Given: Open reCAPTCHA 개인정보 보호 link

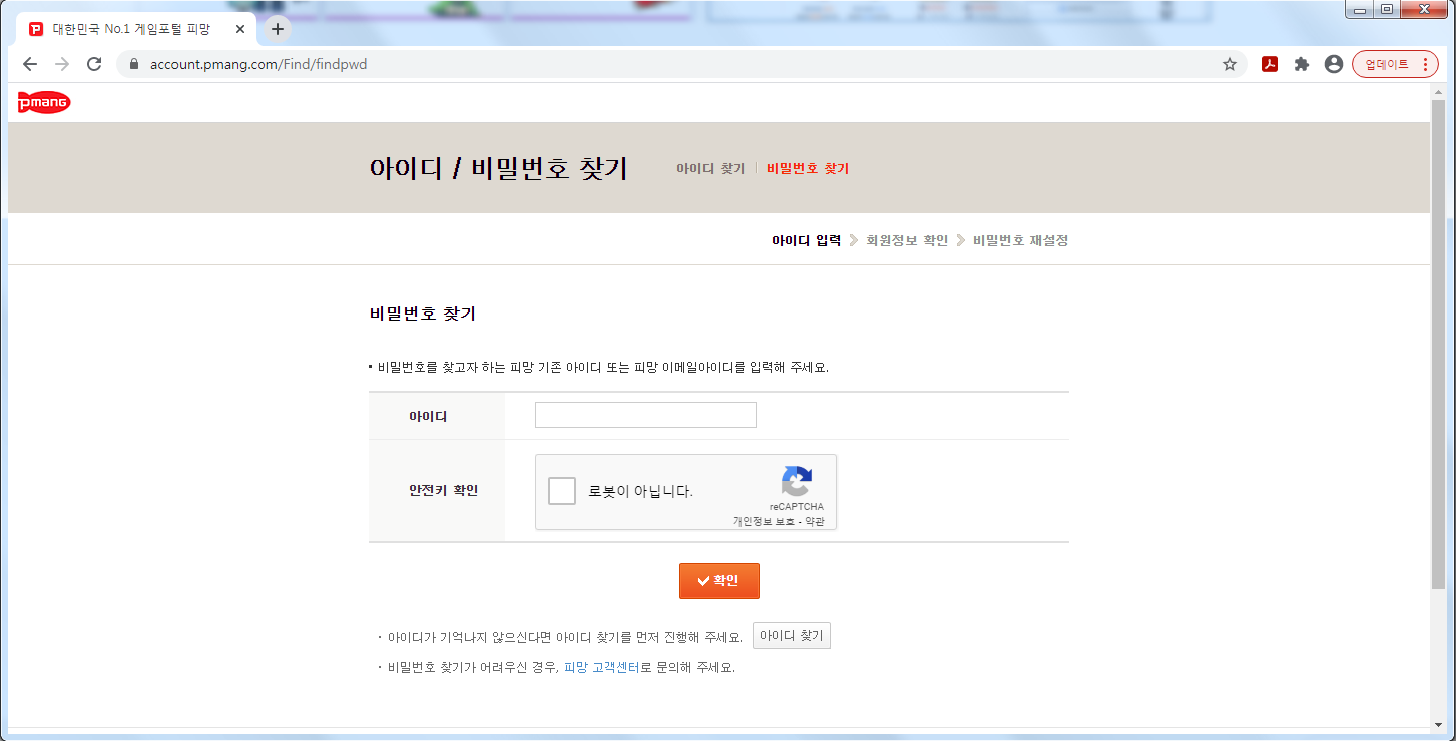Looking at the screenshot, I should tap(764, 522).
